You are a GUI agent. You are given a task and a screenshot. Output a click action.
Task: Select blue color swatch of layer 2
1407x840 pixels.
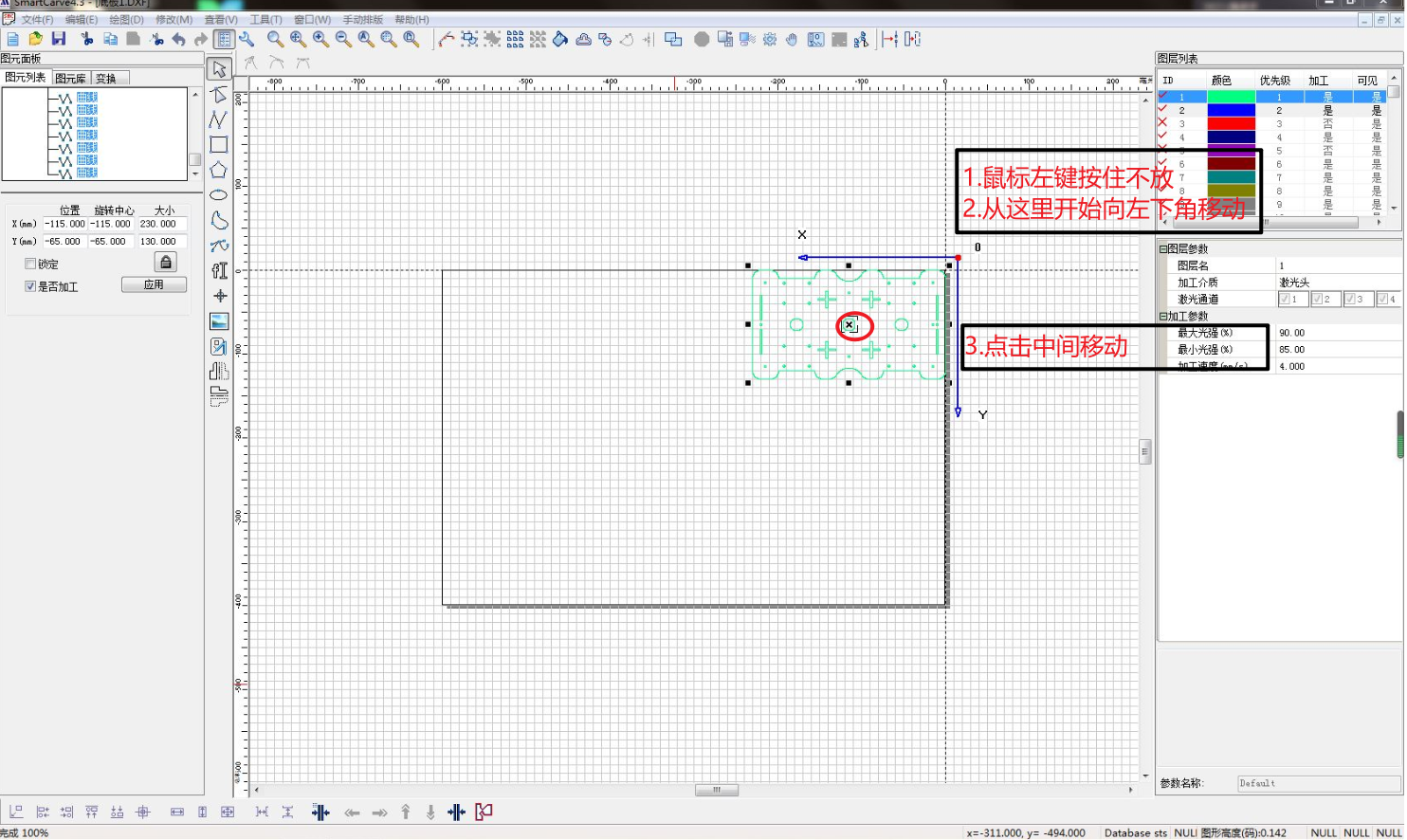[1231, 110]
